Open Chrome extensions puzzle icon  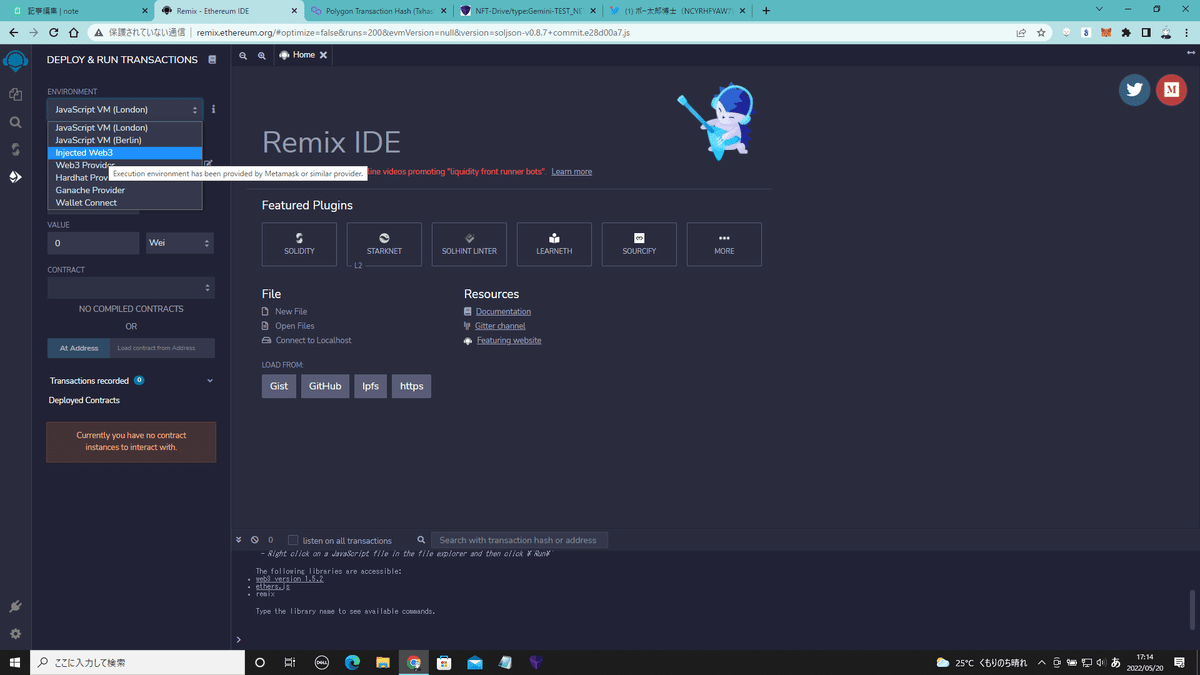1126,32
